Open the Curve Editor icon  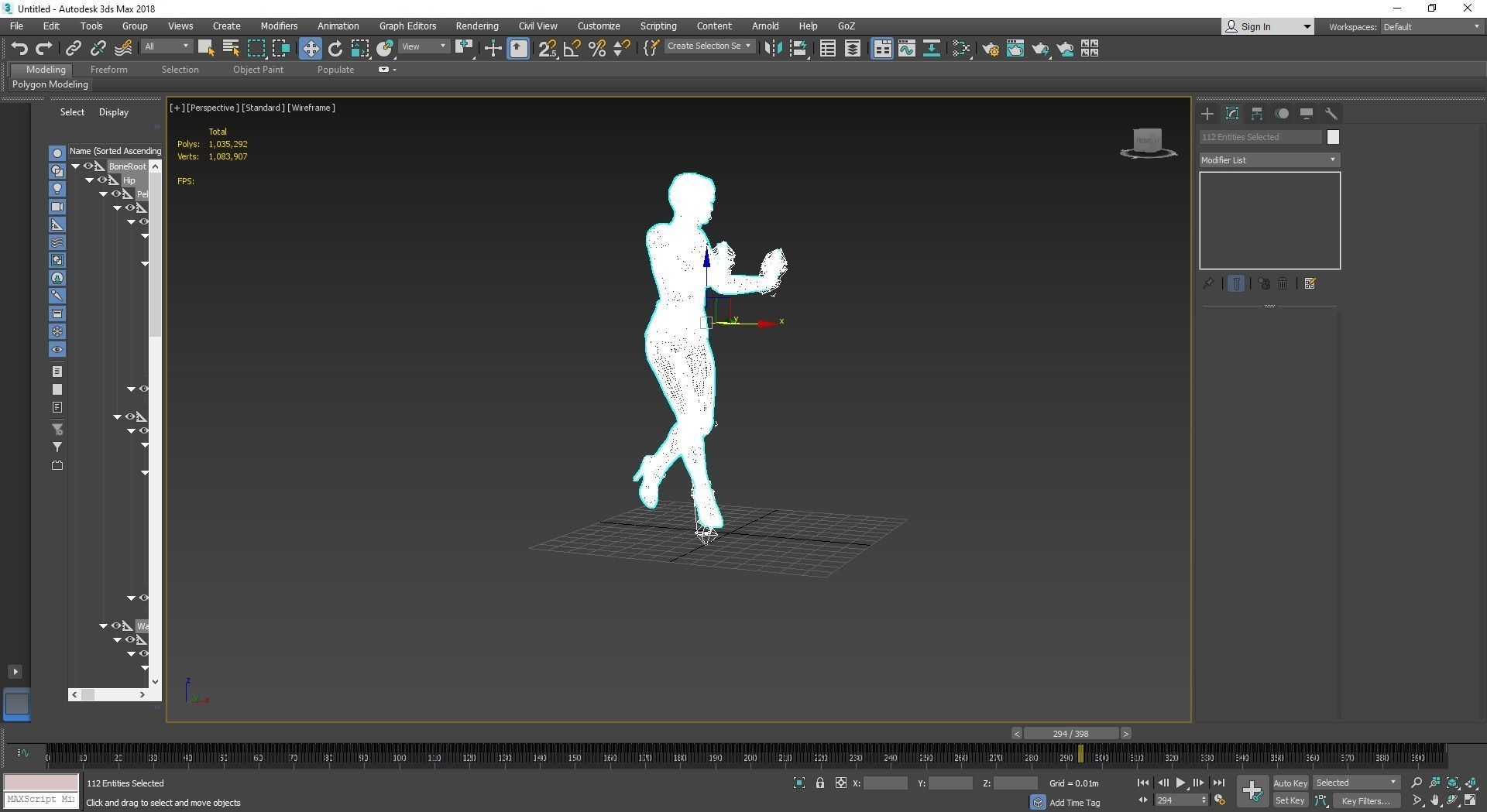coord(907,49)
